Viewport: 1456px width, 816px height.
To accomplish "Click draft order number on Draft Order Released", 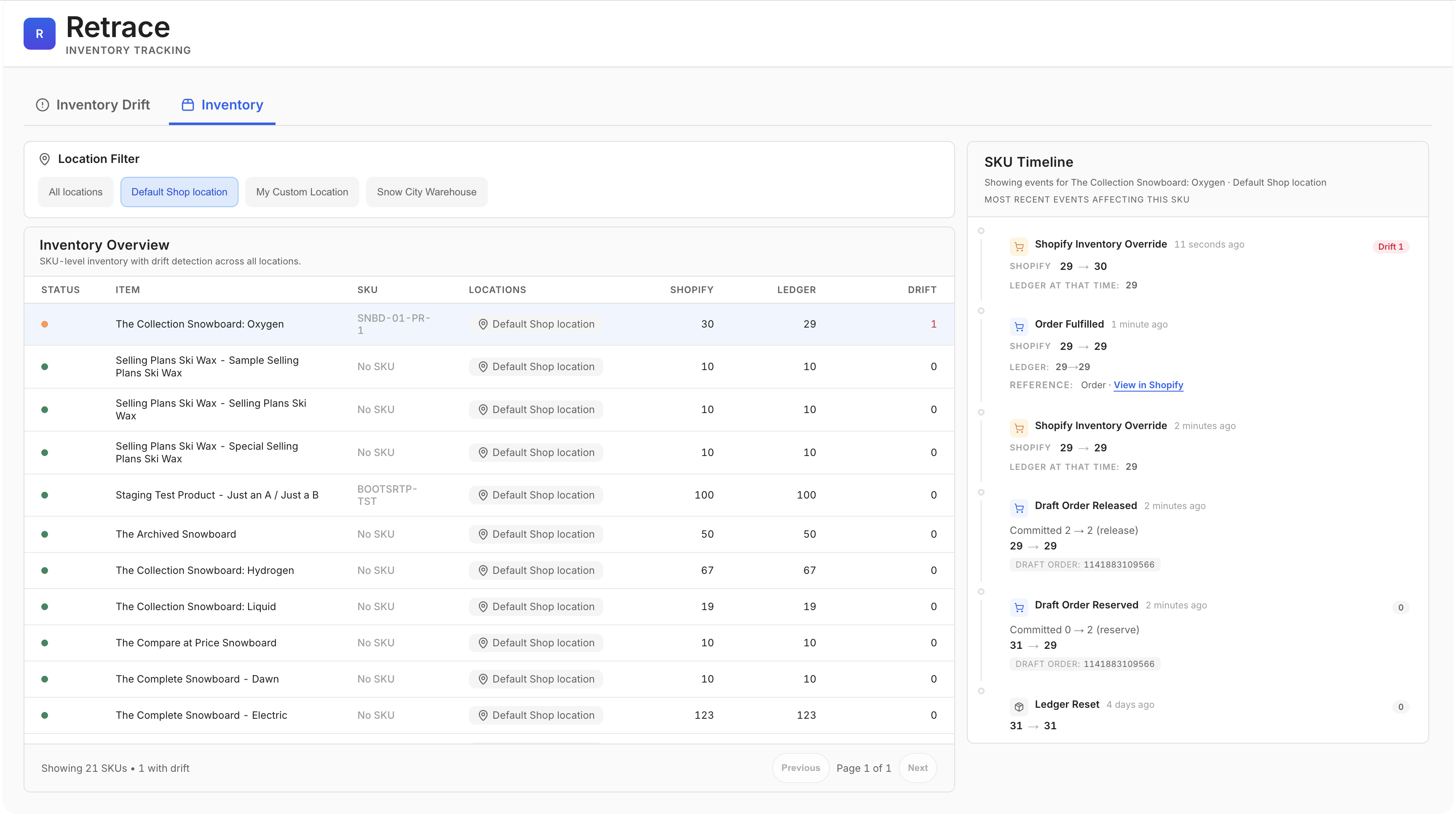I will pos(1119,565).
